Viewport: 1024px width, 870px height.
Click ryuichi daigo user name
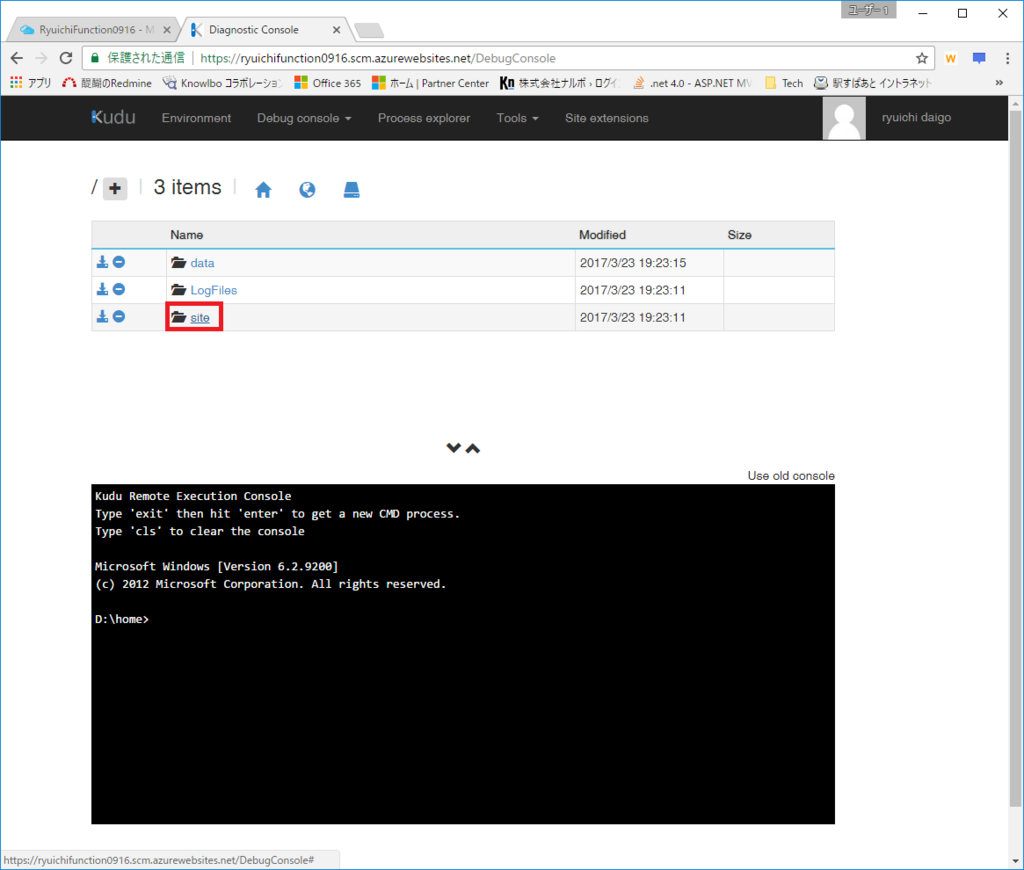coord(916,118)
